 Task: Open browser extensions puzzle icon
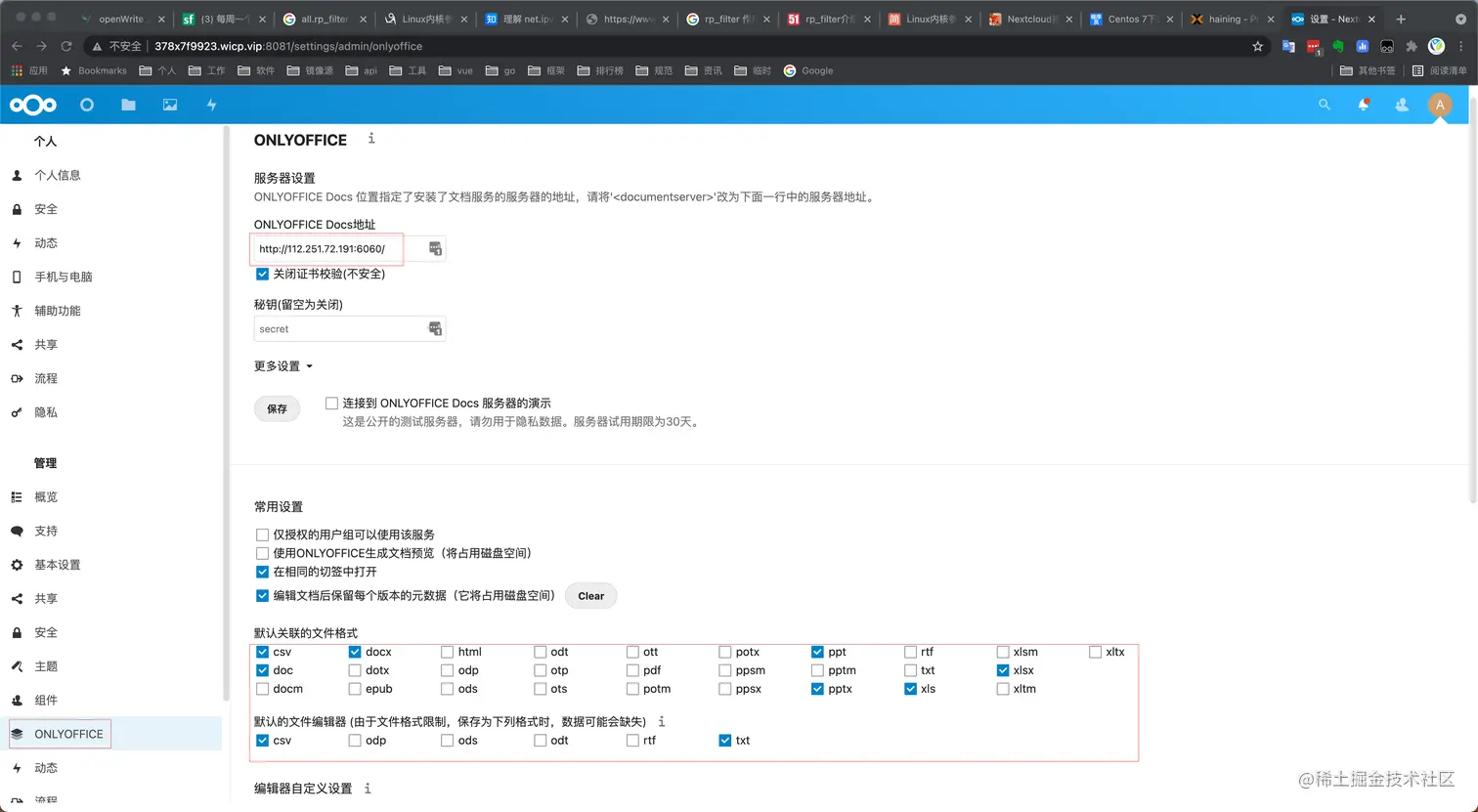click(1412, 46)
